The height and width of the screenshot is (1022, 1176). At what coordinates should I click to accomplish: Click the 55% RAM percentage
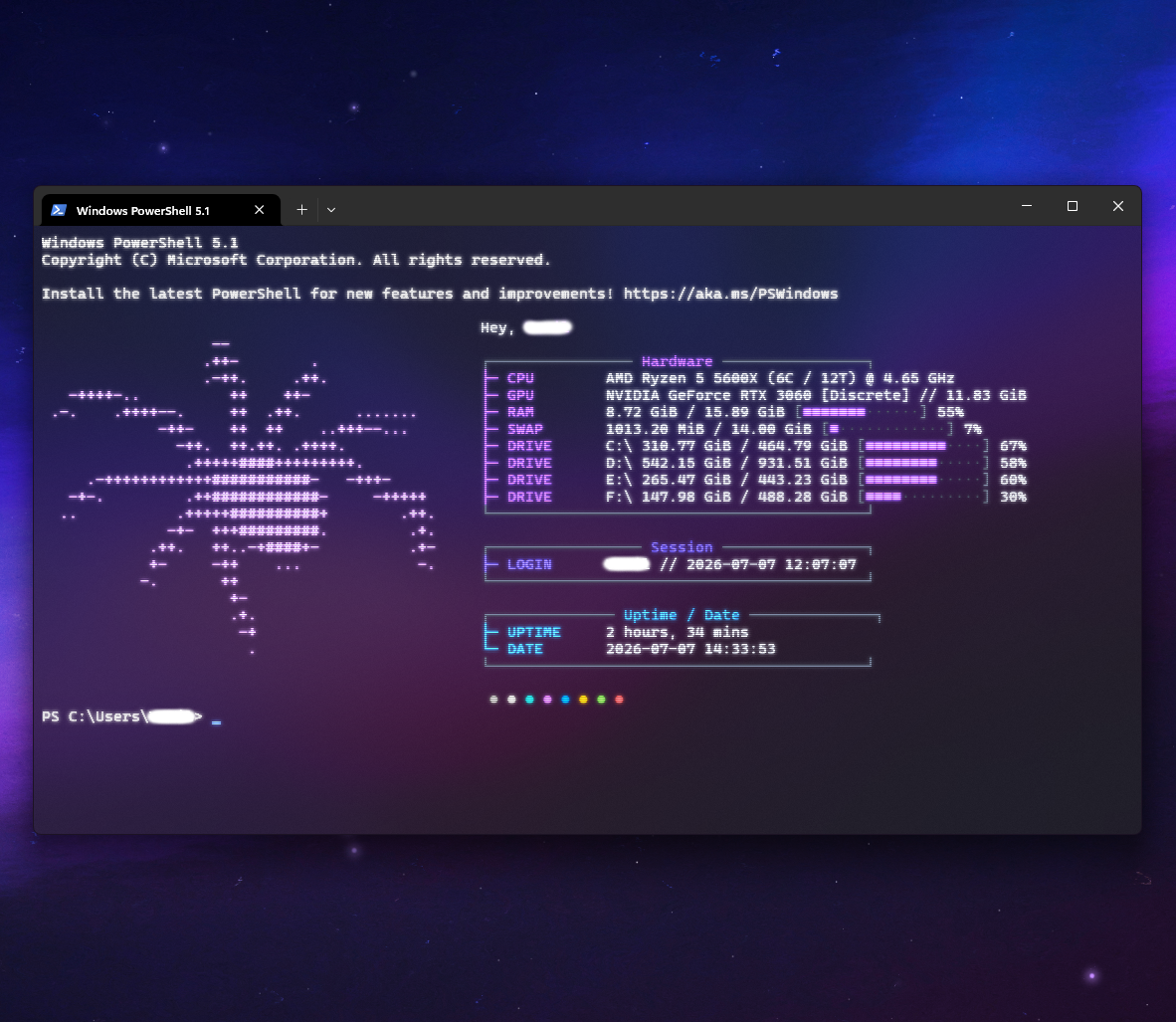(x=950, y=412)
